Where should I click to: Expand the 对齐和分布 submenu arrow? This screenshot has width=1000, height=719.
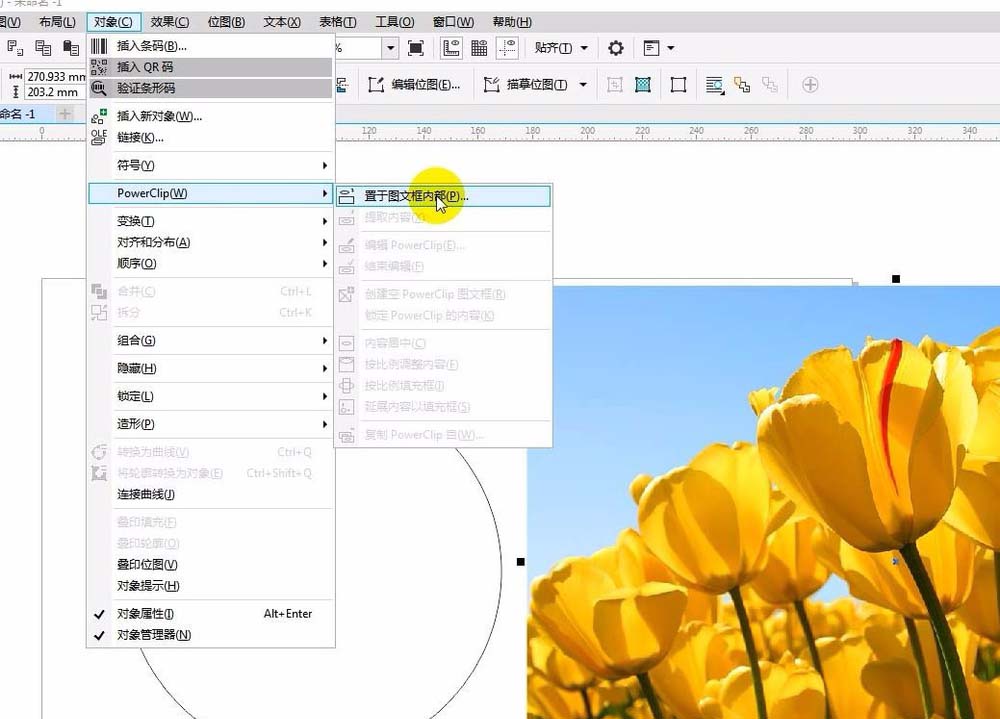[325, 242]
